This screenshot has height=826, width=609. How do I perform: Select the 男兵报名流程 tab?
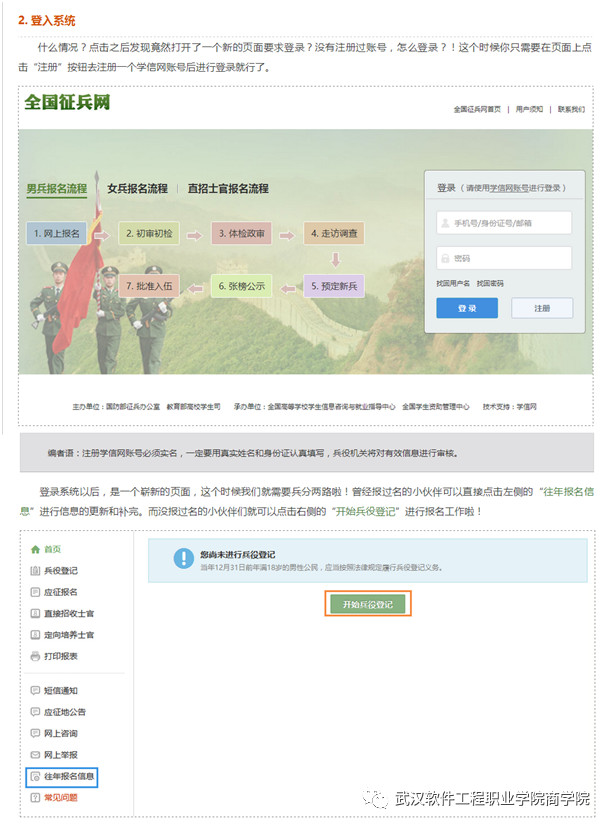pos(56,188)
